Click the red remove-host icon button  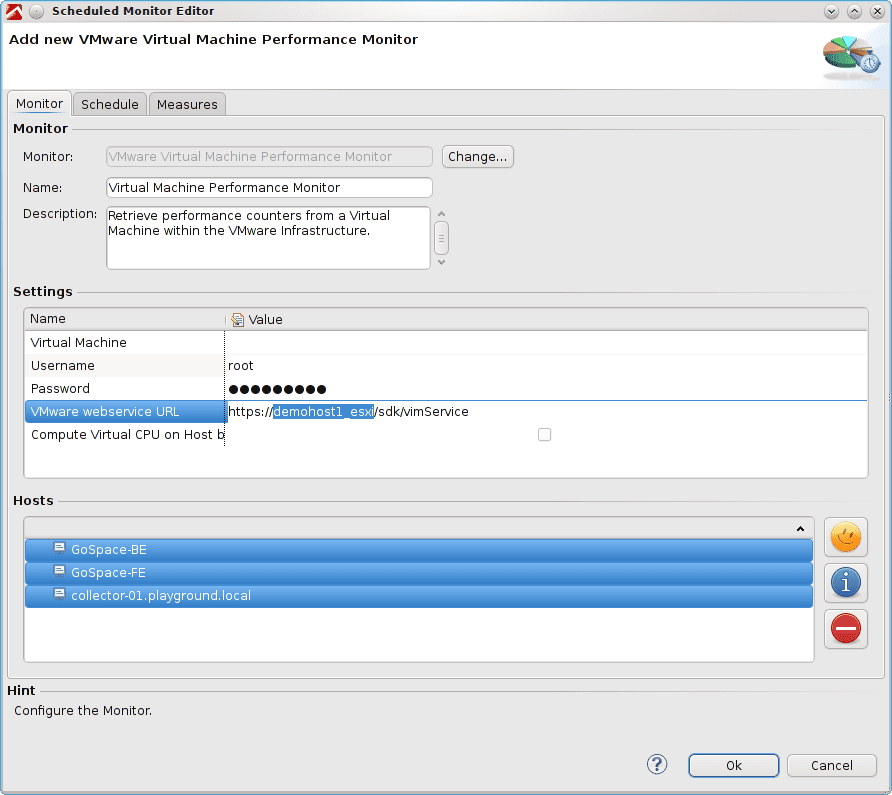point(845,629)
